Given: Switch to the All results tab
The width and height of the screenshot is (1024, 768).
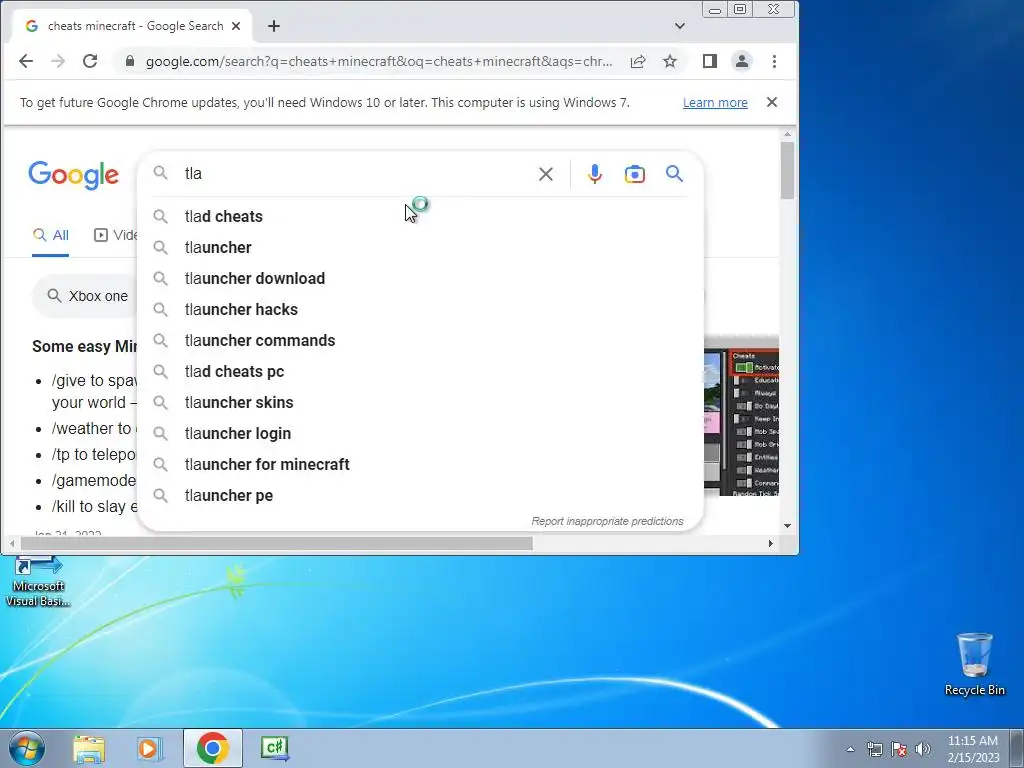Looking at the screenshot, I should tap(51, 235).
